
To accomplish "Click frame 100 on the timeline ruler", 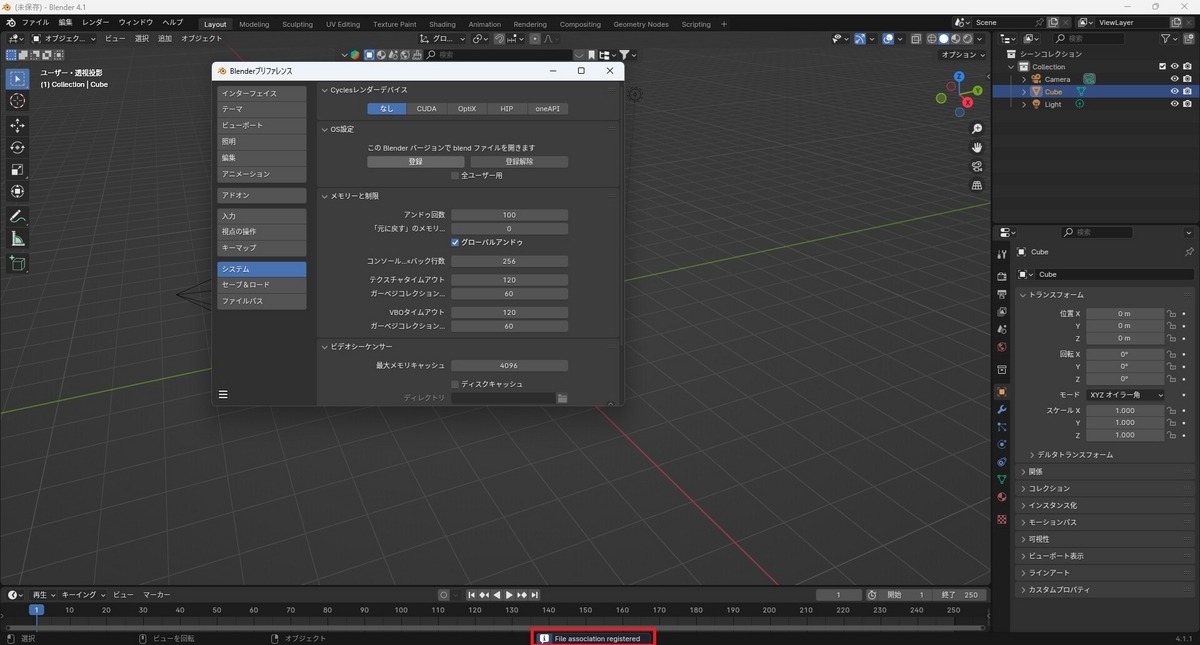I will (x=401, y=609).
